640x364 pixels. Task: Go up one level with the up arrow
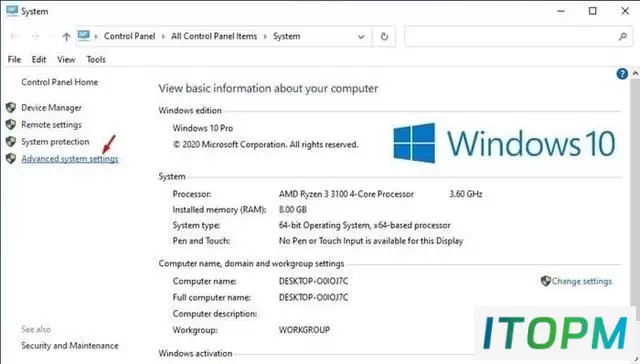pos(66,37)
